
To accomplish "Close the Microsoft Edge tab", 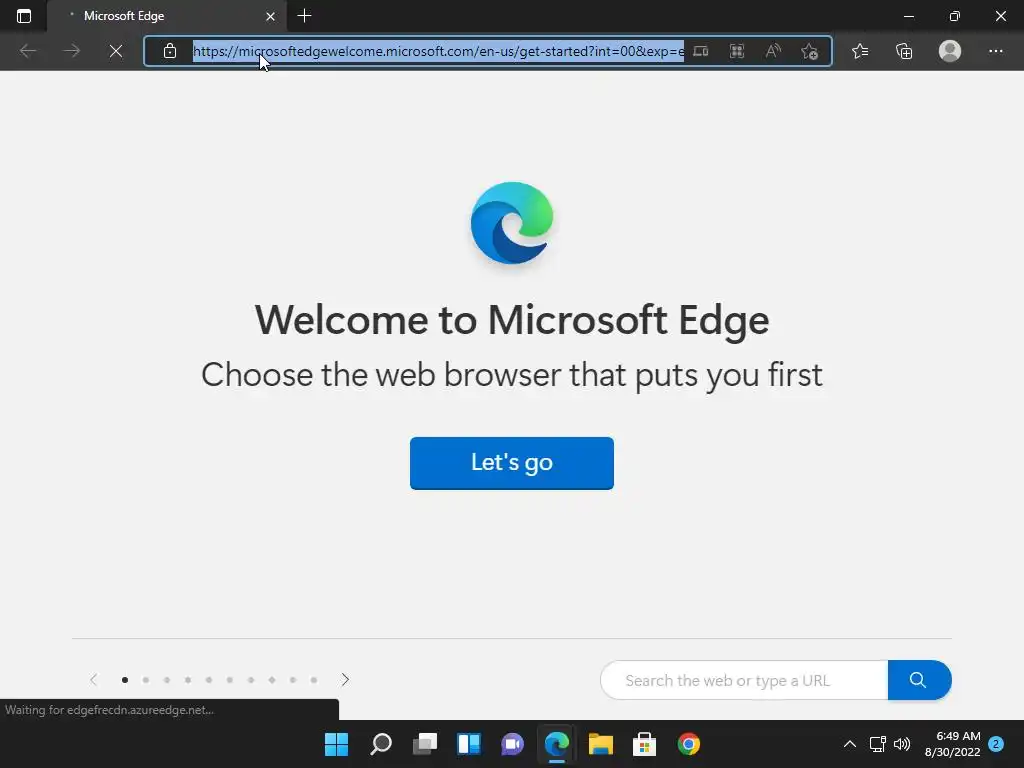I will pyautogui.click(x=270, y=16).
